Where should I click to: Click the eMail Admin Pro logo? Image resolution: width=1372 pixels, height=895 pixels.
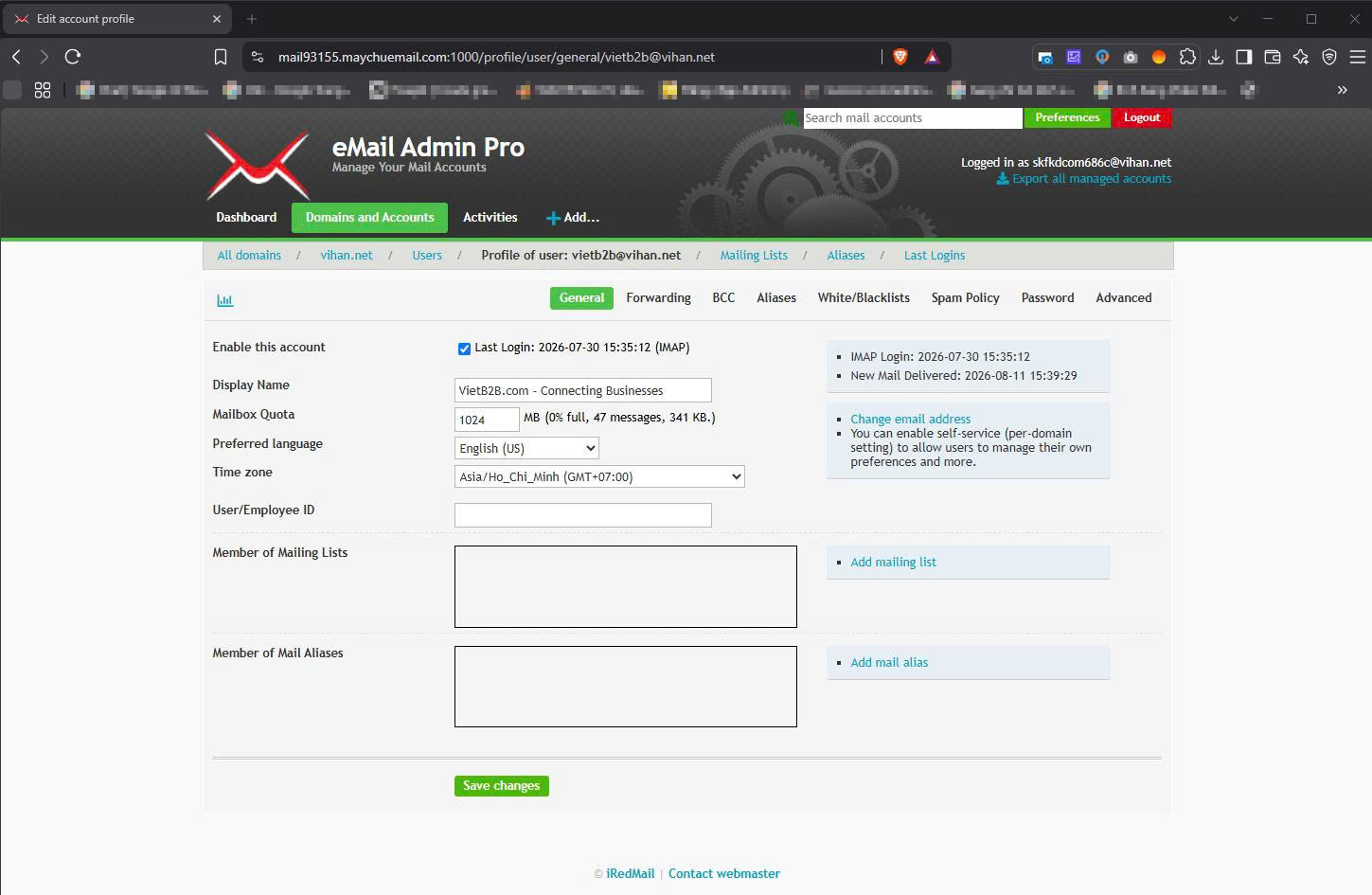coord(258,165)
